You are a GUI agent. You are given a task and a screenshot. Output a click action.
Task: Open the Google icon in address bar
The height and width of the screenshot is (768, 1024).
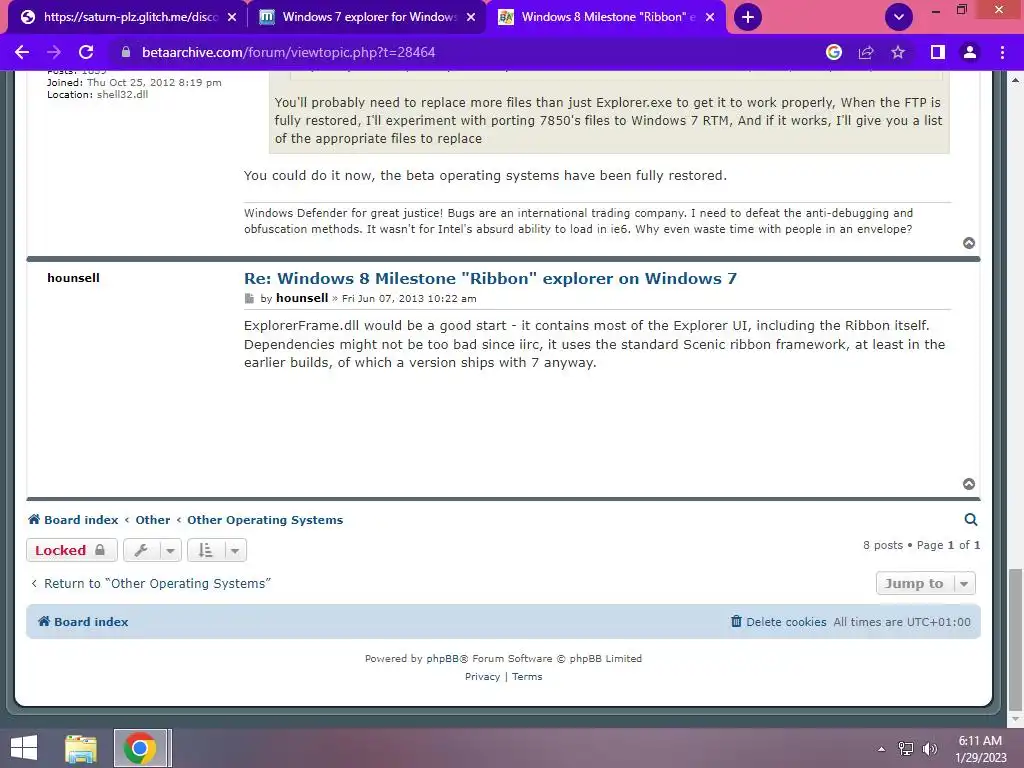pyautogui.click(x=833, y=52)
